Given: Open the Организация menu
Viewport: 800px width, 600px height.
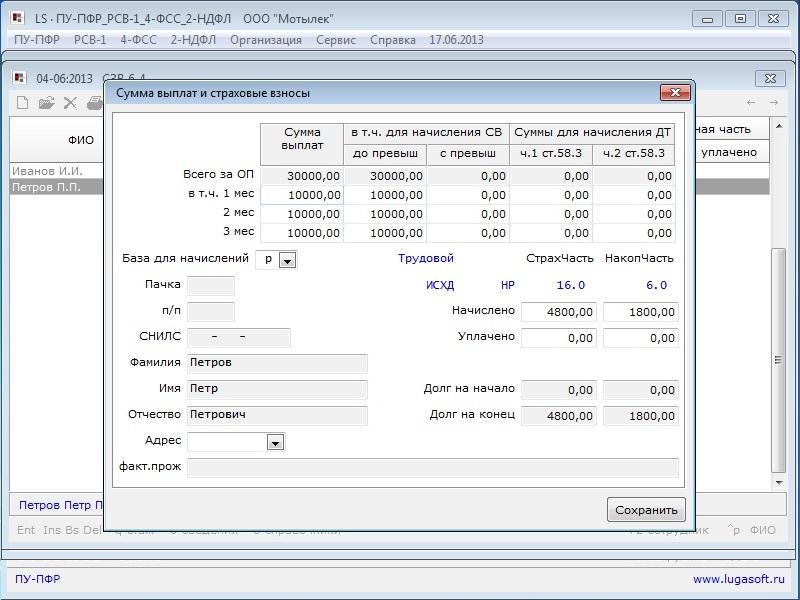Looking at the screenshot, I should tap(266, 40).
